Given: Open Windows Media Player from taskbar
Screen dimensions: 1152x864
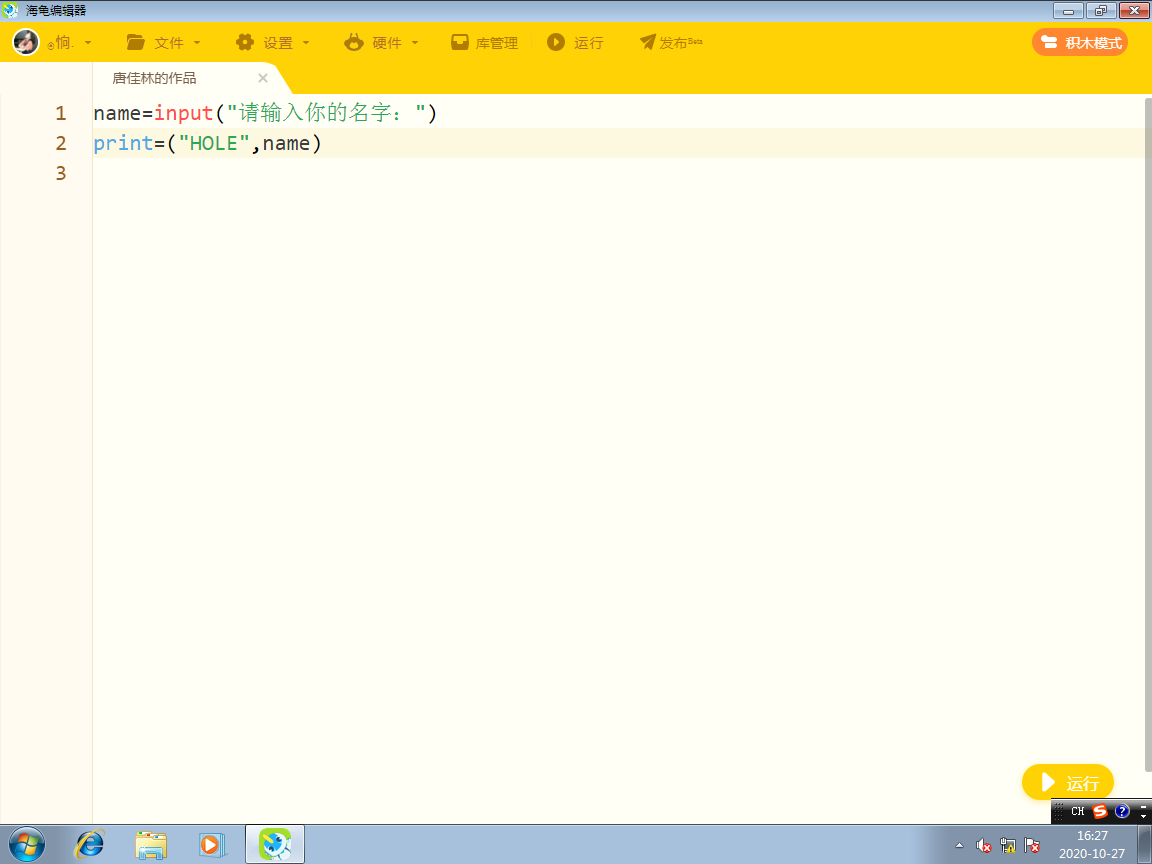Looking at the screenshot, I should (212, 845).
